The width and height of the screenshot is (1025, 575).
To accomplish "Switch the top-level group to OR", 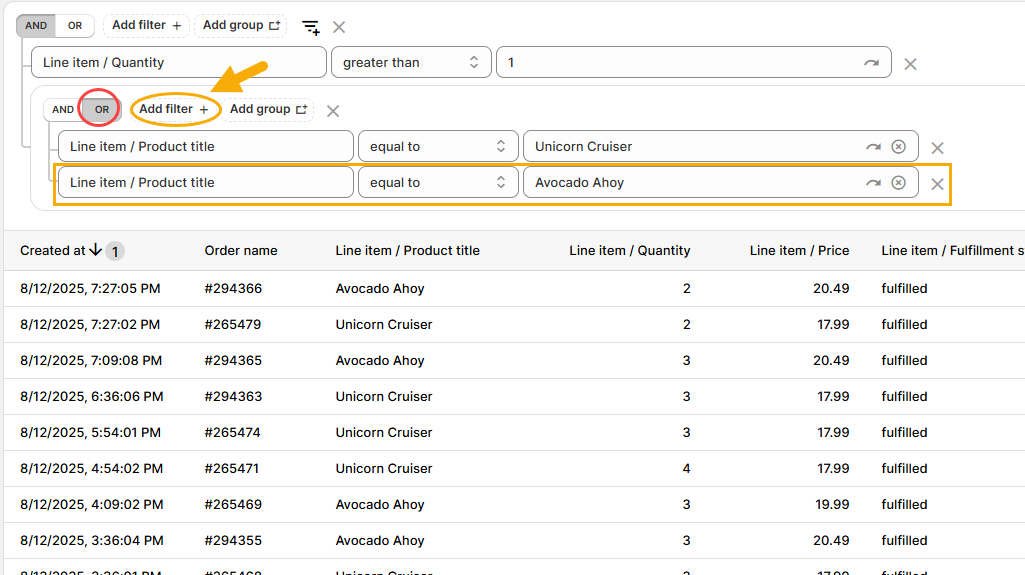I will pyautogui.click(x=75, y=26).
